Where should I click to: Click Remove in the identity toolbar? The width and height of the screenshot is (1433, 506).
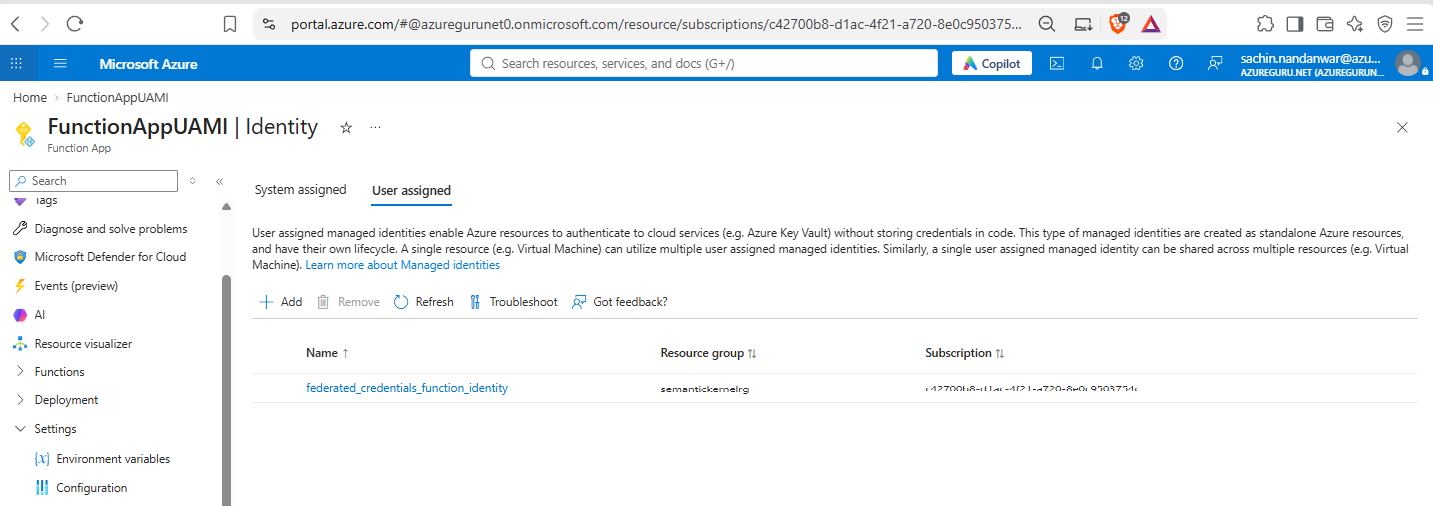tap(348, 302)
